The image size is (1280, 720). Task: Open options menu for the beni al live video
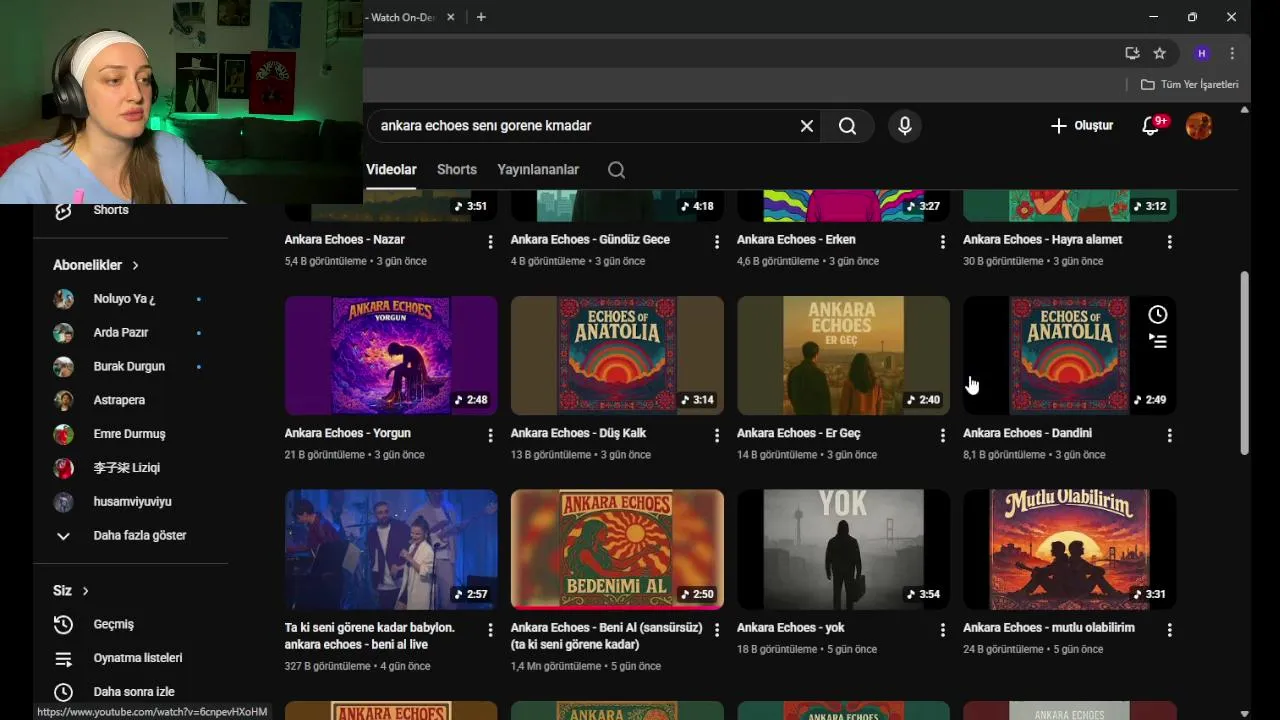coord(490,630)
